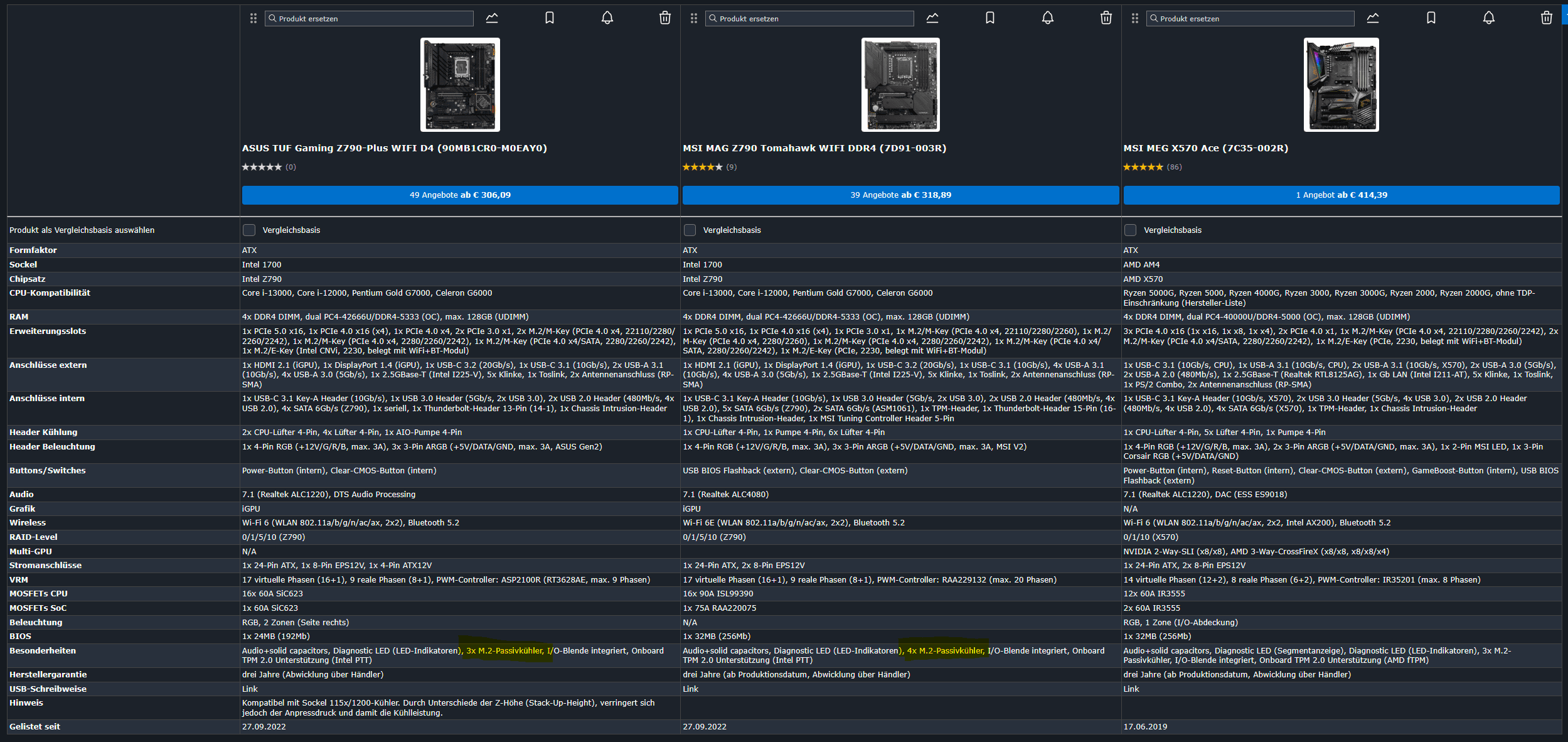The height and width of the screenshot is (742, 1568).
Task: Click Produkt ersetzen field in MSI MEG X570 column
Action: (1251, 18)
